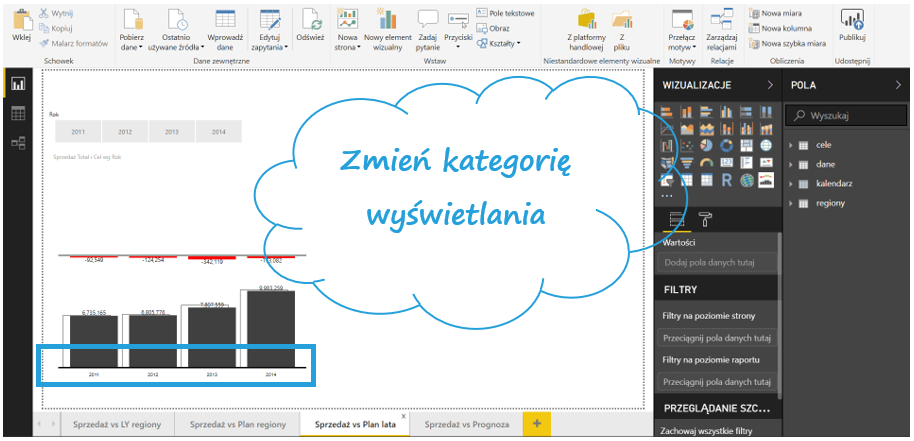Switch to the Relationships (model) view icon
The height and width of the screenshot is (441, 914).
tap(18, 143)
